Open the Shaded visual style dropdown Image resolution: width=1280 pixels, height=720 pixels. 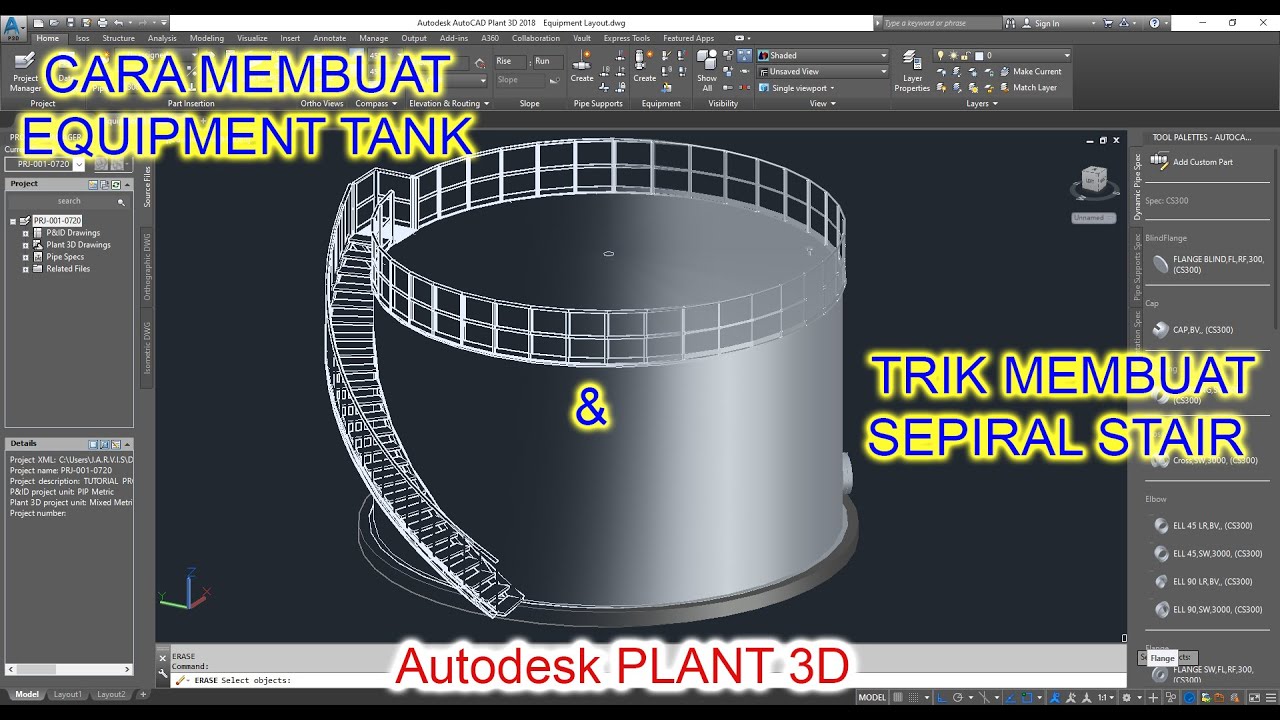[823, 56]
